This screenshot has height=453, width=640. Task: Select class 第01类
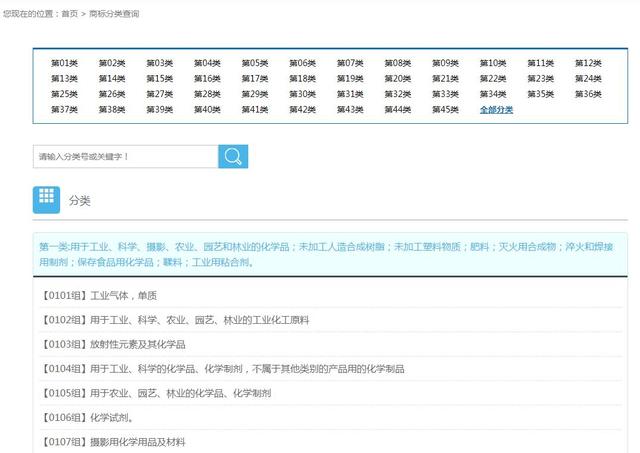(64, 63)
